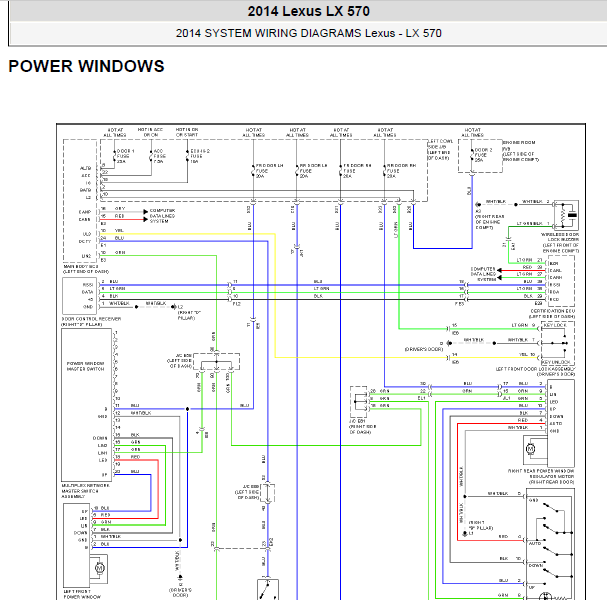Click the J/C E51 right side of dash label
The image size is (607, 600).
tap(362, 426)
